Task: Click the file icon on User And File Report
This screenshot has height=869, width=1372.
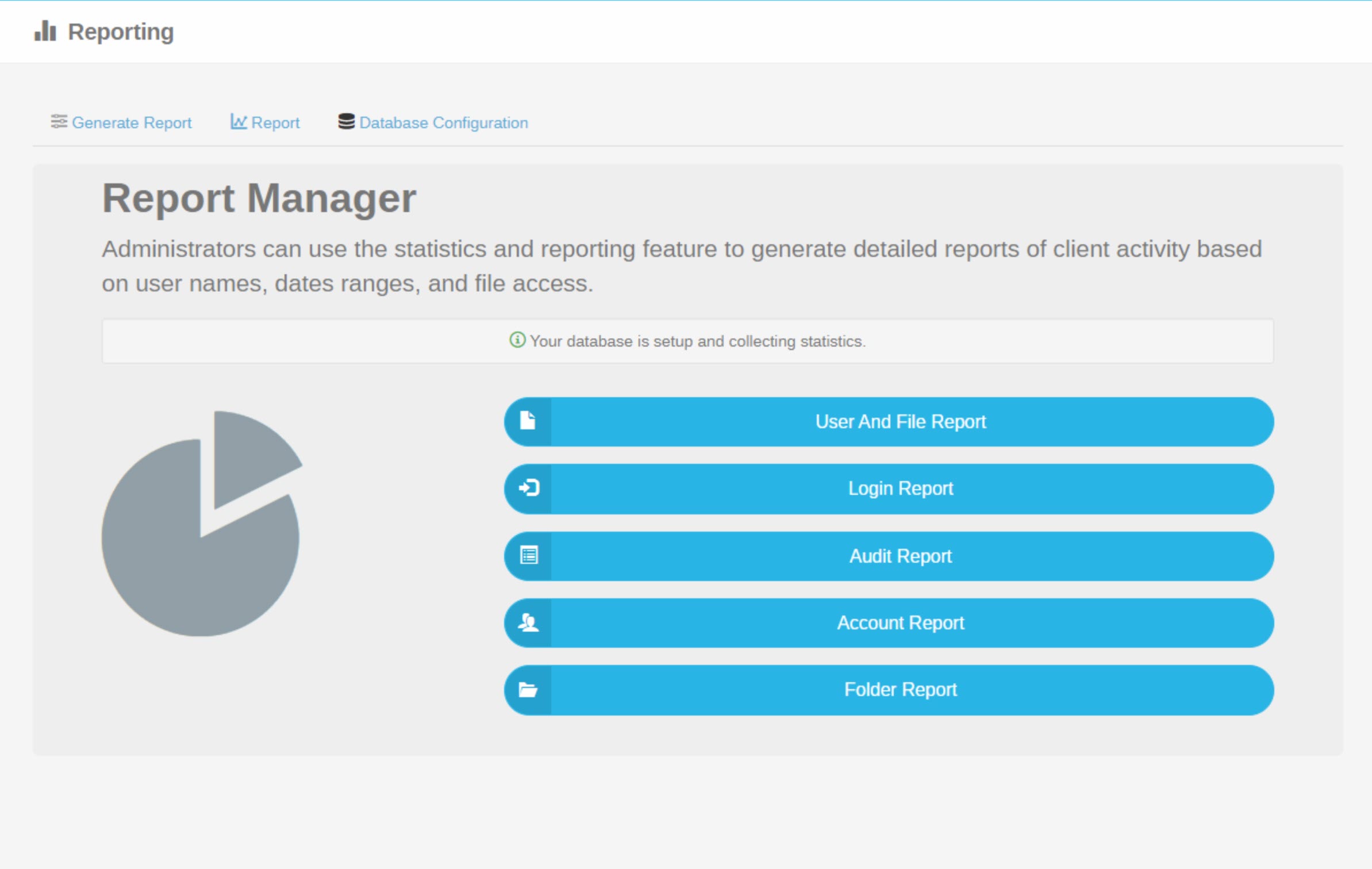Action: (x=528, y=421)
